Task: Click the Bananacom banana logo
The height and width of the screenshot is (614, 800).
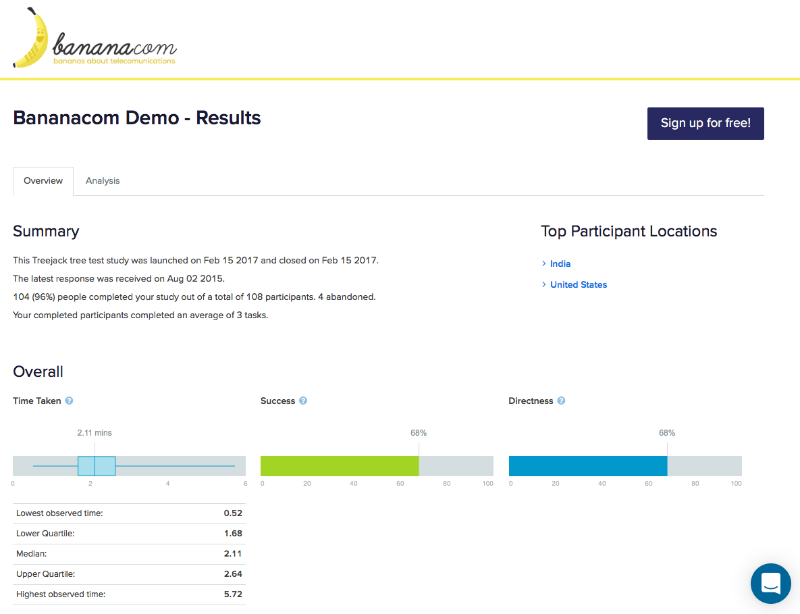Action: pos(31,38)
